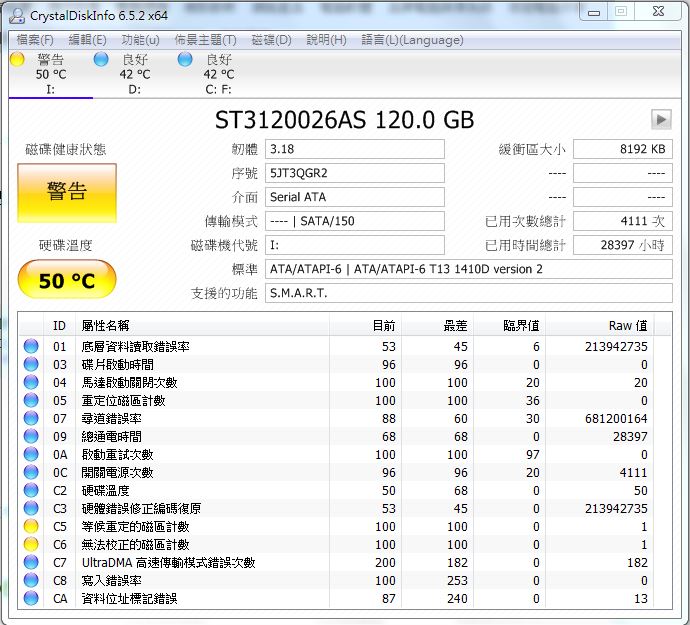
Task: Click the blue status icon for attribute 09
Action: pyautogui.click(x=31, y=437)
